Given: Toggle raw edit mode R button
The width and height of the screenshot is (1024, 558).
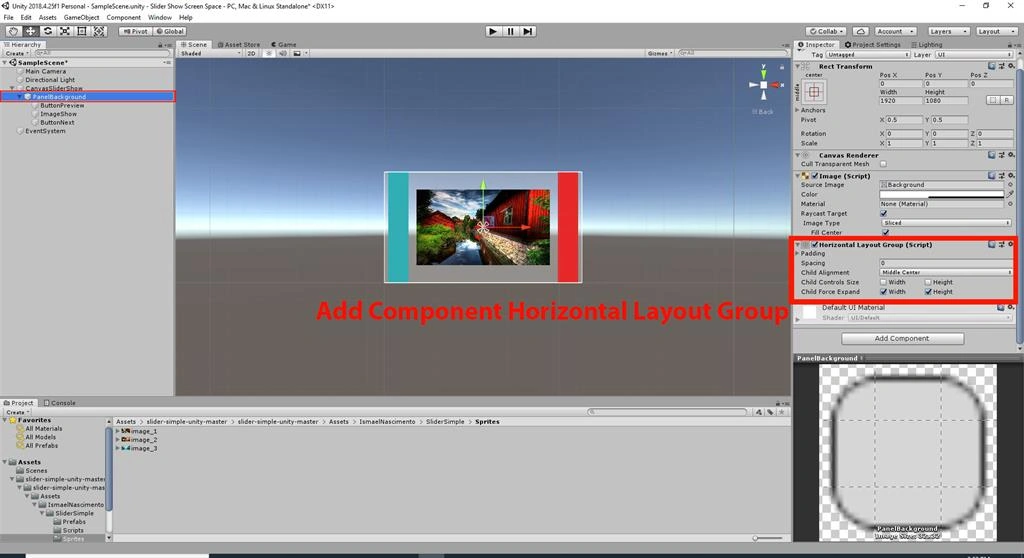Looking at the screenshot, I should tap(1006, 101).
